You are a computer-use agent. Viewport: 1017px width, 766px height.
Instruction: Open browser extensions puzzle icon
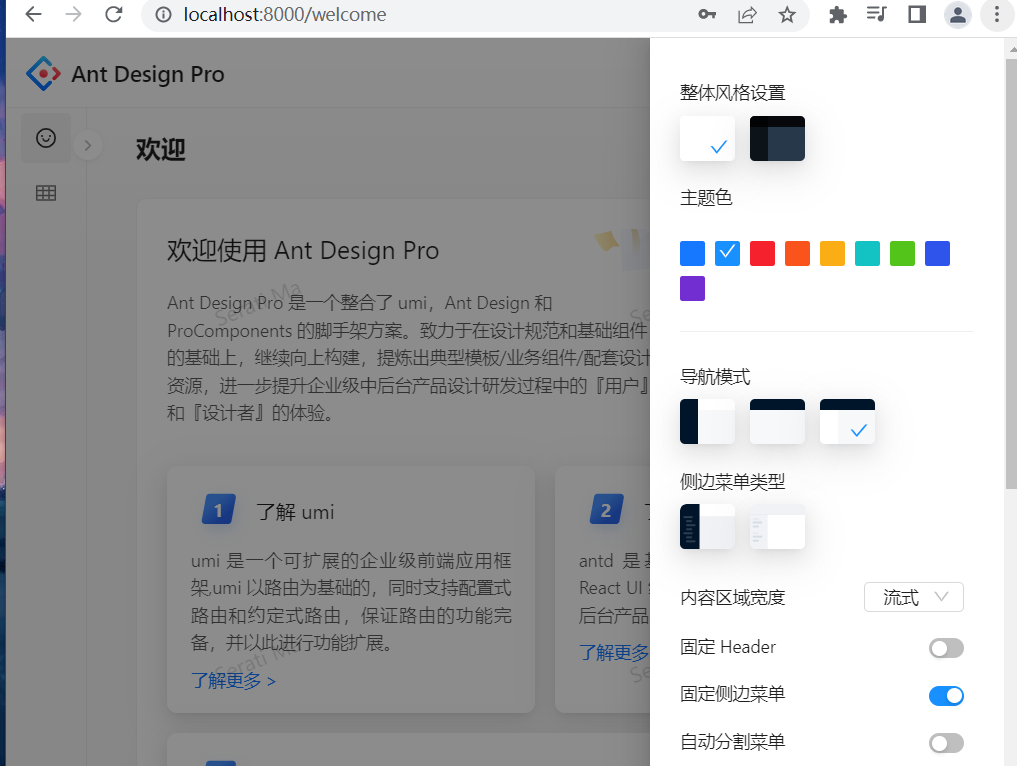pos(838,15)
